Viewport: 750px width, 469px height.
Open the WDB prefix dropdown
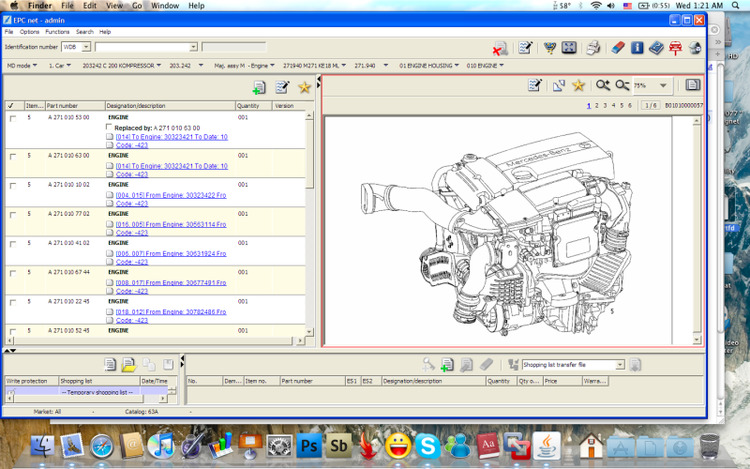[86, 47]
